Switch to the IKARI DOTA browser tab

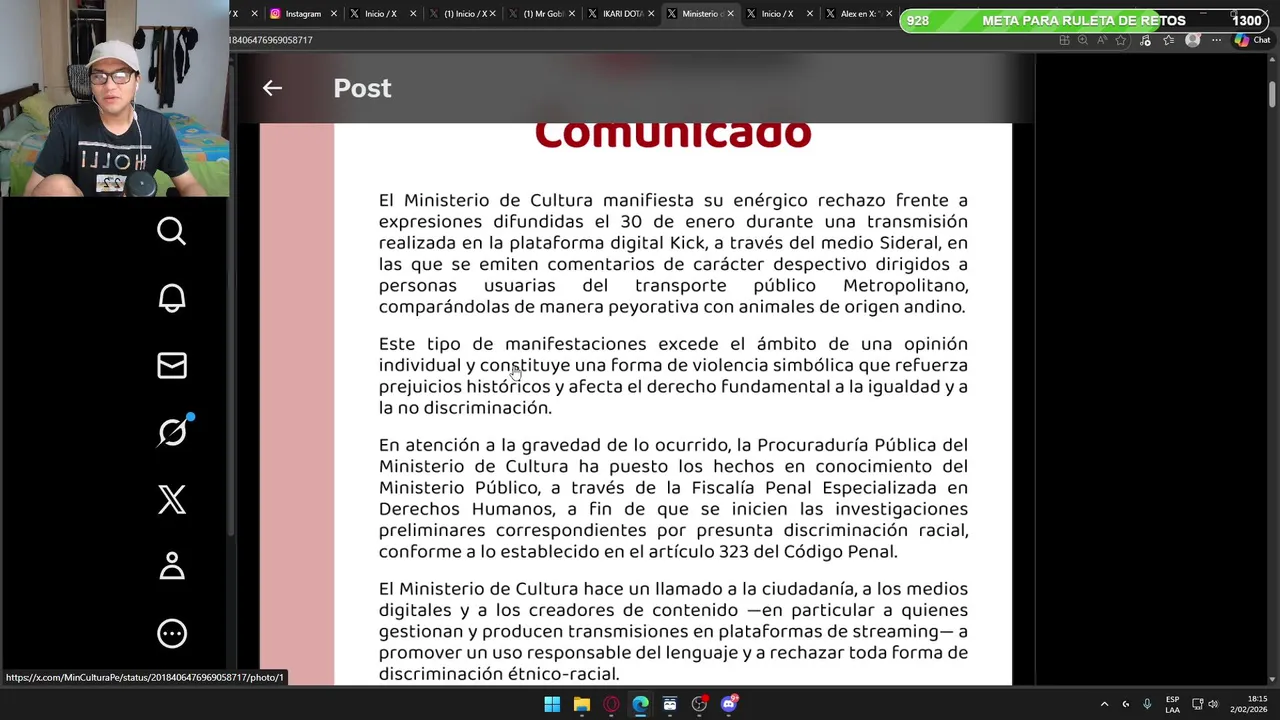pos(622,14)
